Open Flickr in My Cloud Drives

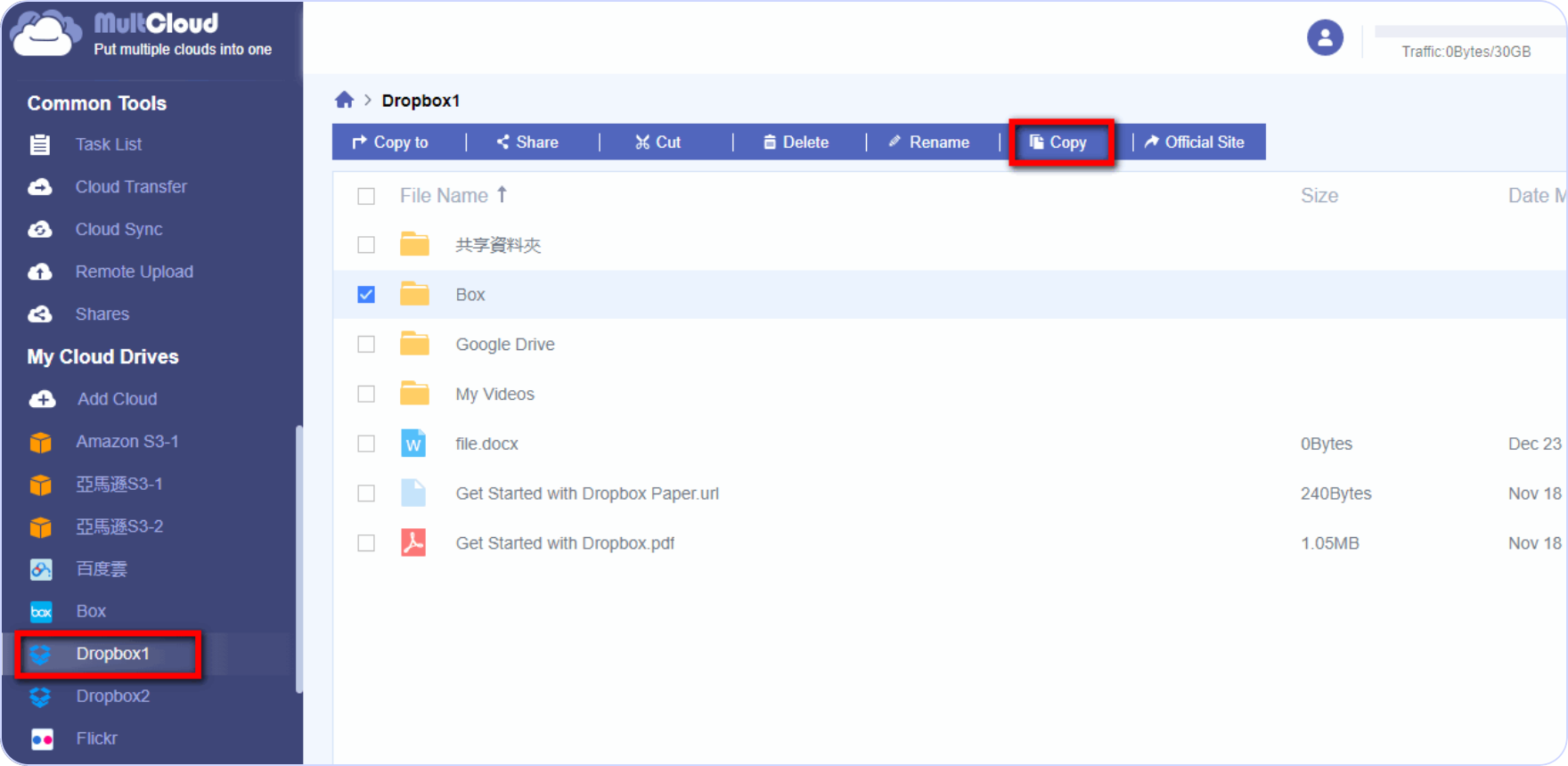pos(96,738)
